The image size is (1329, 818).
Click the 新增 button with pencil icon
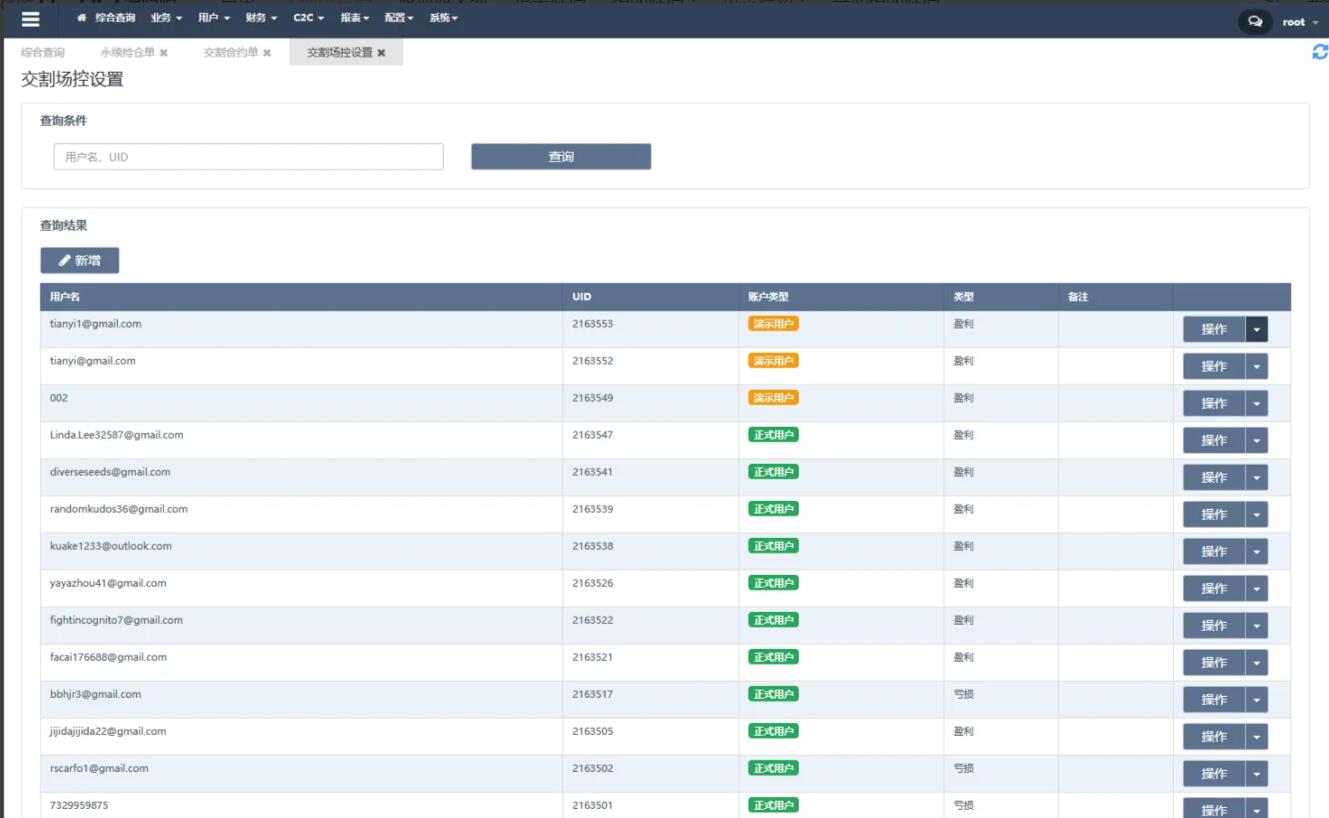80,260
